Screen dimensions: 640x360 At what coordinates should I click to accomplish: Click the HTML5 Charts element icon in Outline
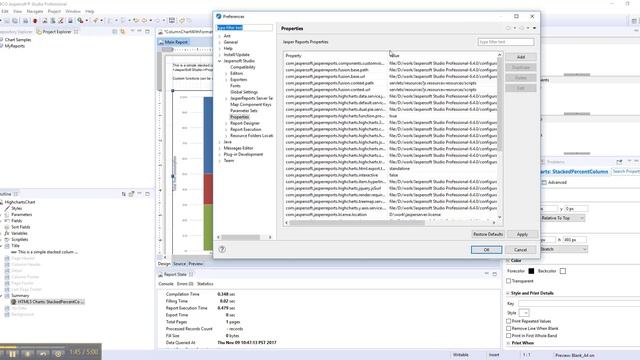coord(13,302)
